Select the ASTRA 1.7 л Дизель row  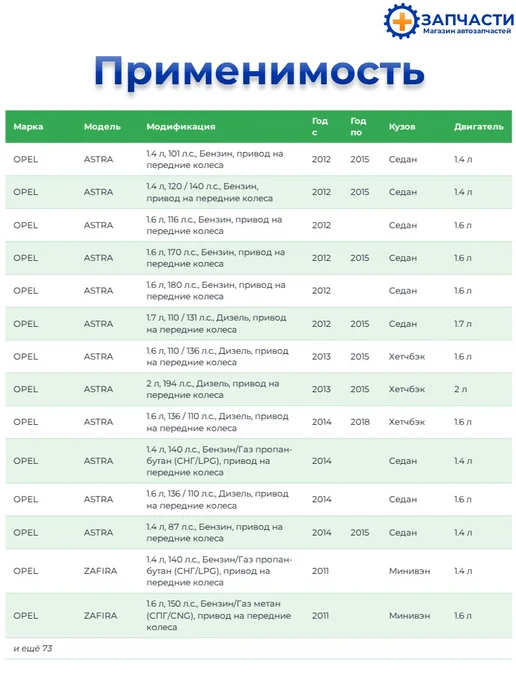[x=258, y=324]
